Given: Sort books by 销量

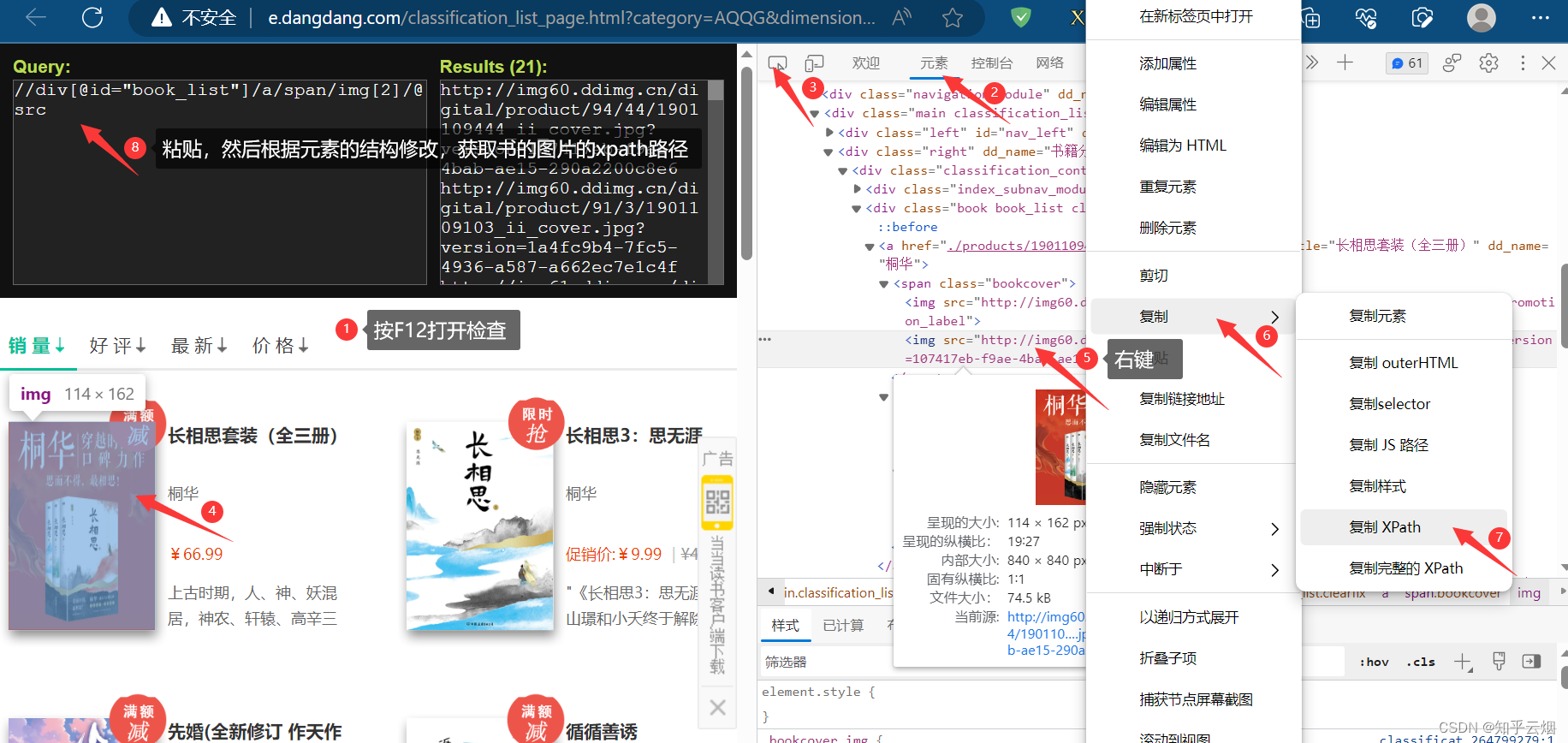Looking at the screenshot, I should [x=37, y=346].
